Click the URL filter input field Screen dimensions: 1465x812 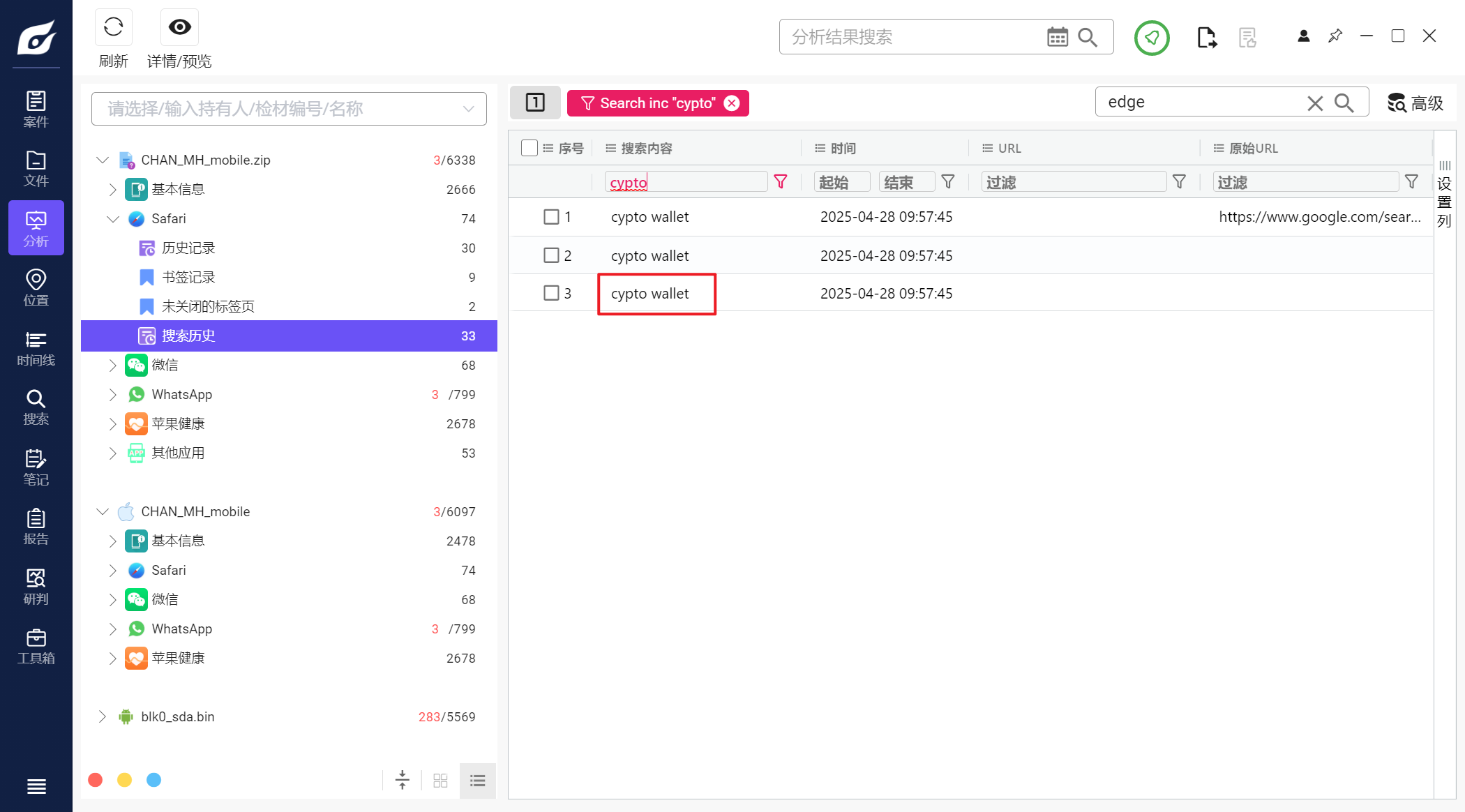coord(1073,182)
